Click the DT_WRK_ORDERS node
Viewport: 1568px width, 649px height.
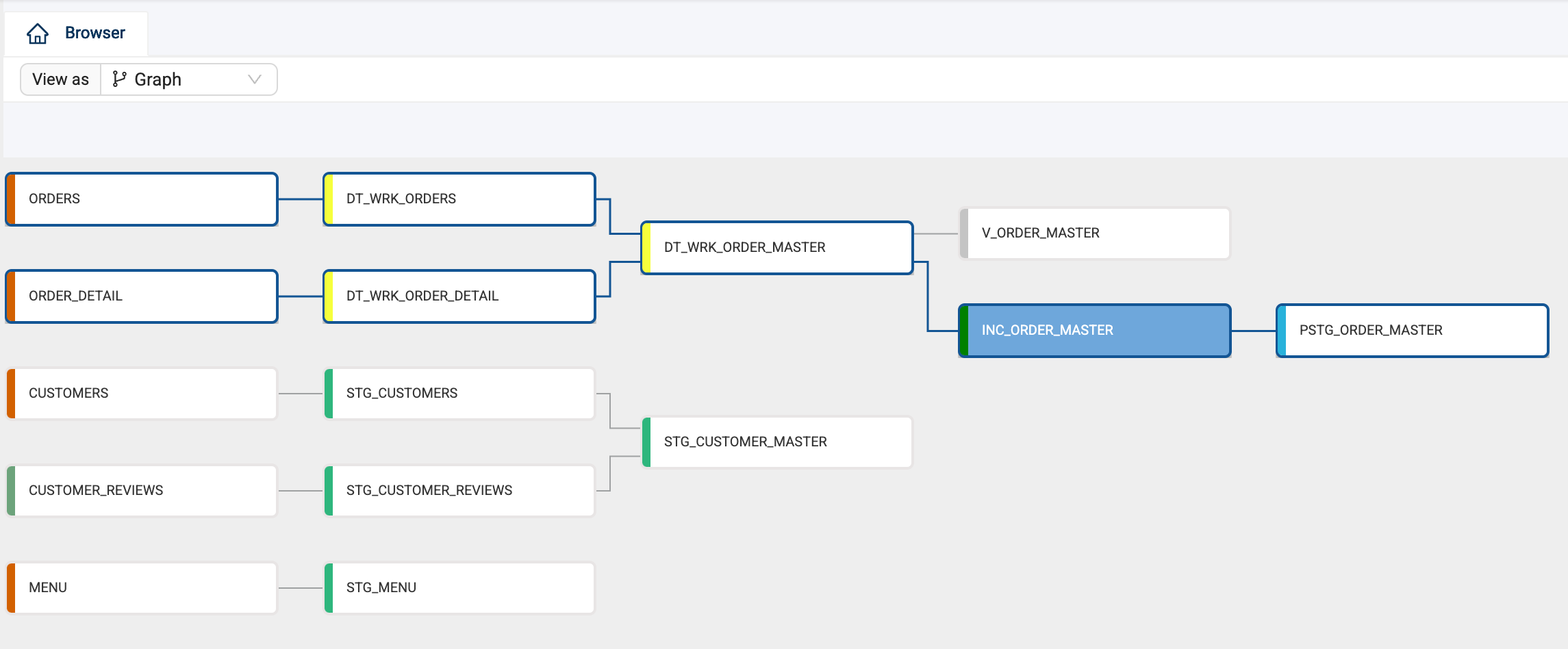pyautogui.click(x=459, y=199)
